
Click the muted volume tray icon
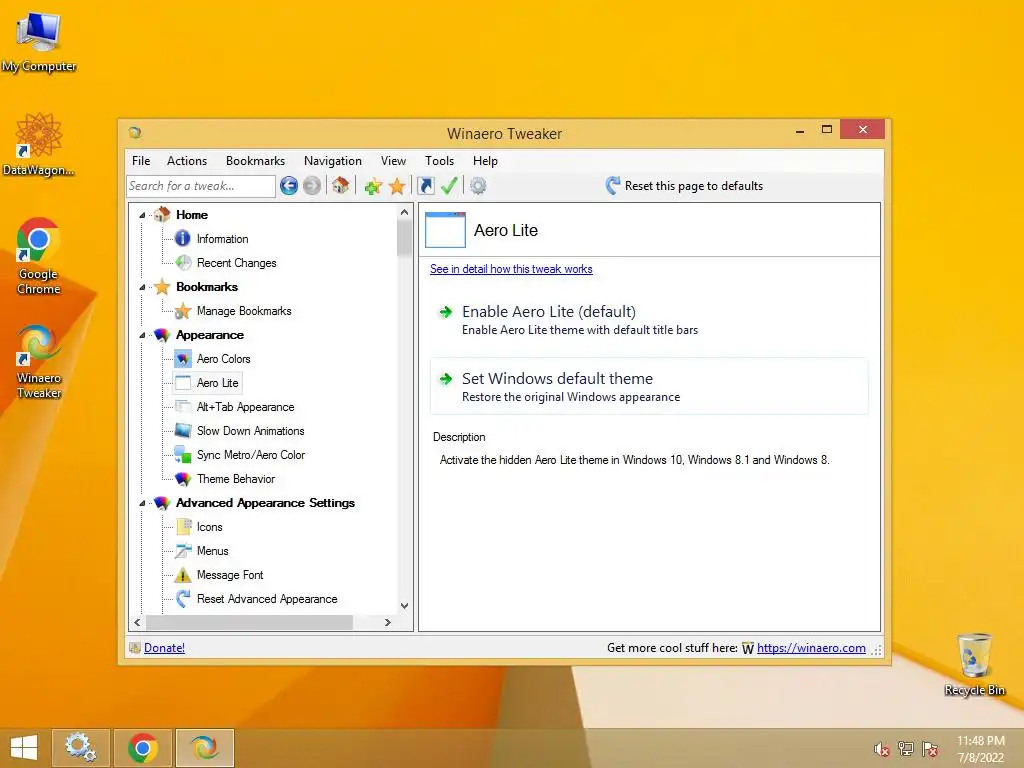[x=882, y=749]
